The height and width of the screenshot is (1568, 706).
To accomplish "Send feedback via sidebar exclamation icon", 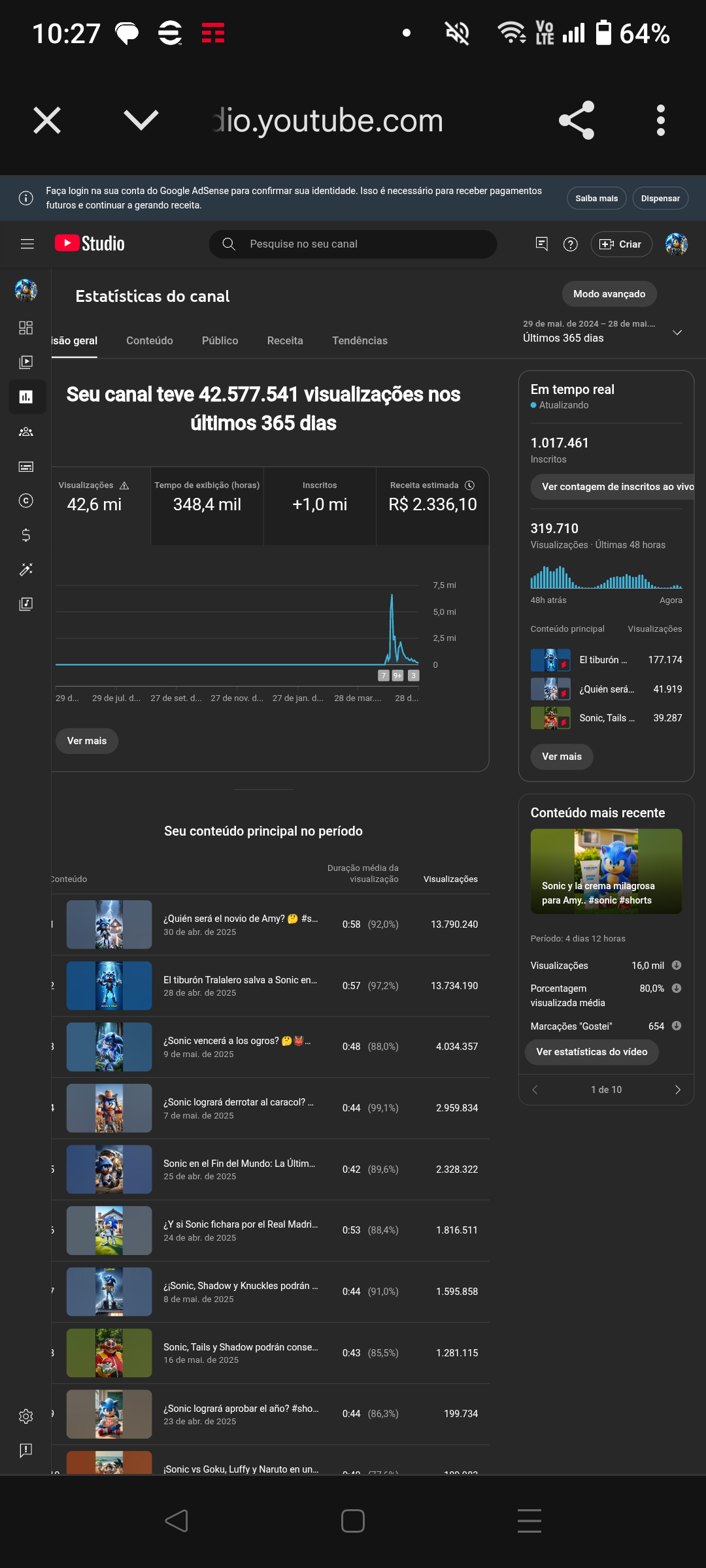I will 26,1450.
